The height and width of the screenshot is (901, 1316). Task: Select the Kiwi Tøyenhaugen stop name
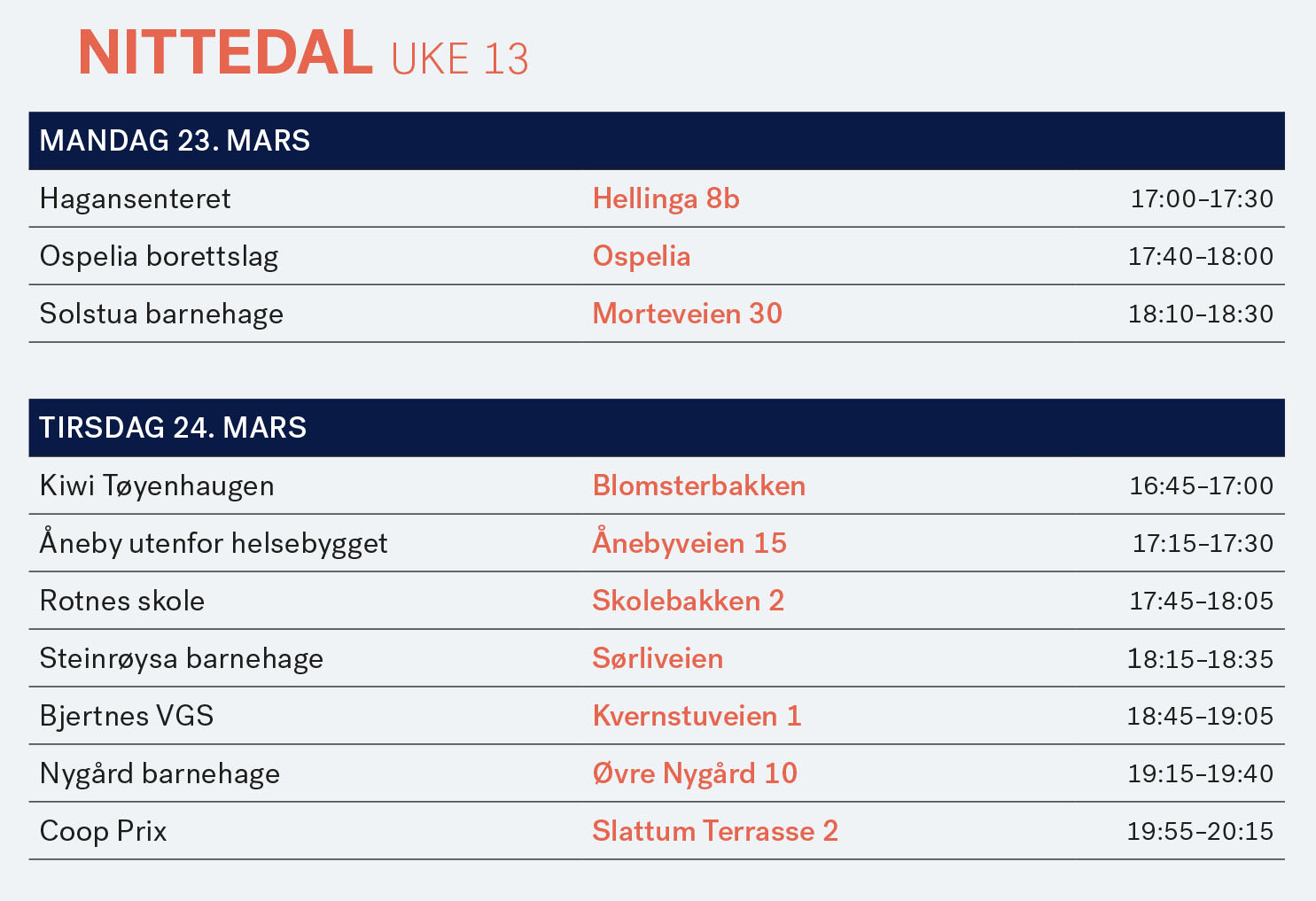coord(157,485)
